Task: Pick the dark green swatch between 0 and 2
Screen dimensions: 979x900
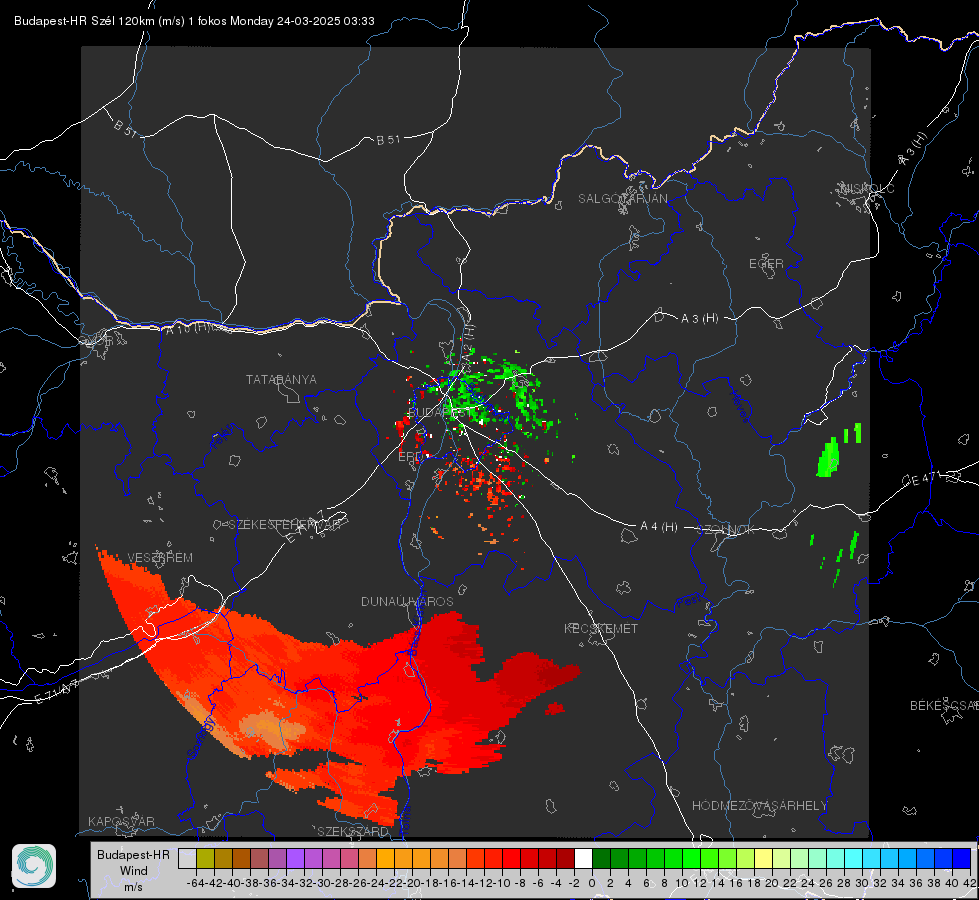Action: (601, 859)
